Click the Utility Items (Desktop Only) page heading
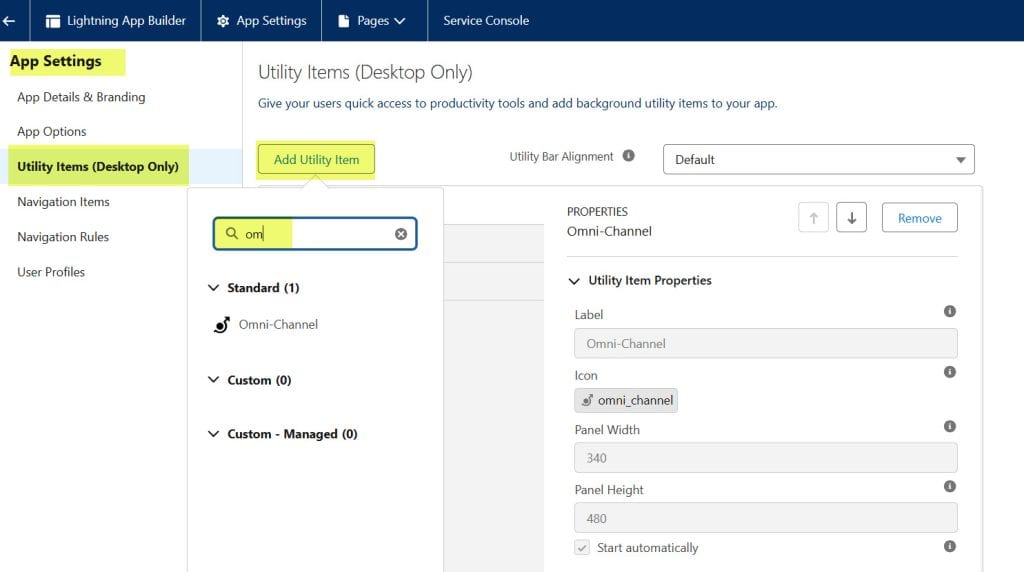This screenshot has height=572, width=1024. (365, 72)
